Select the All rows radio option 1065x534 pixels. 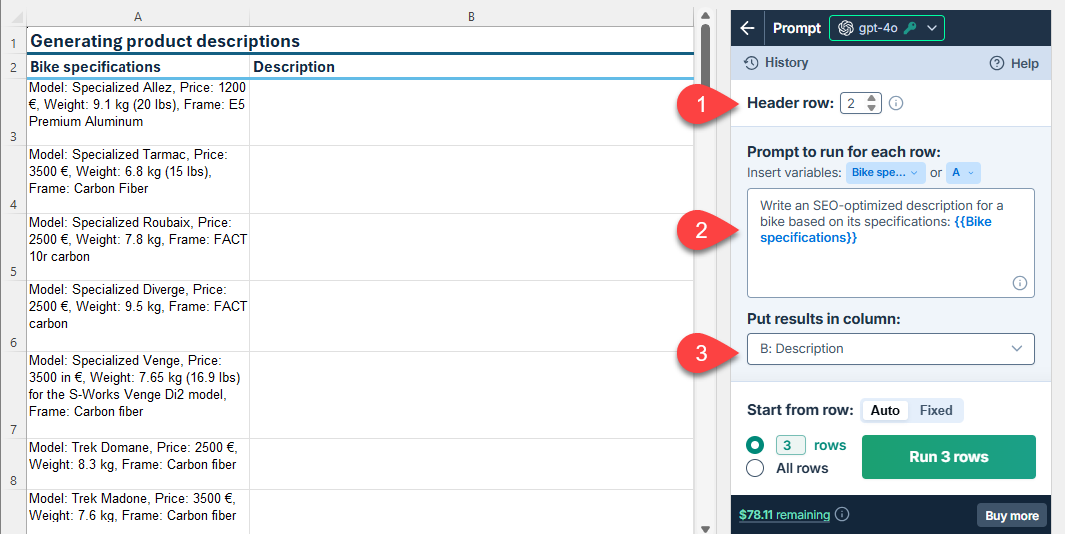(x=756, y=468)
